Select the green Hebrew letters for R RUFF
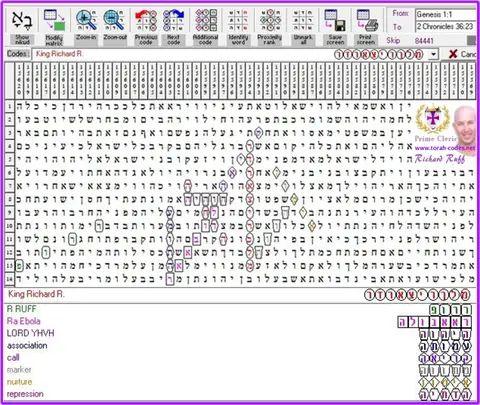480x405 pixels. [450, 310]
